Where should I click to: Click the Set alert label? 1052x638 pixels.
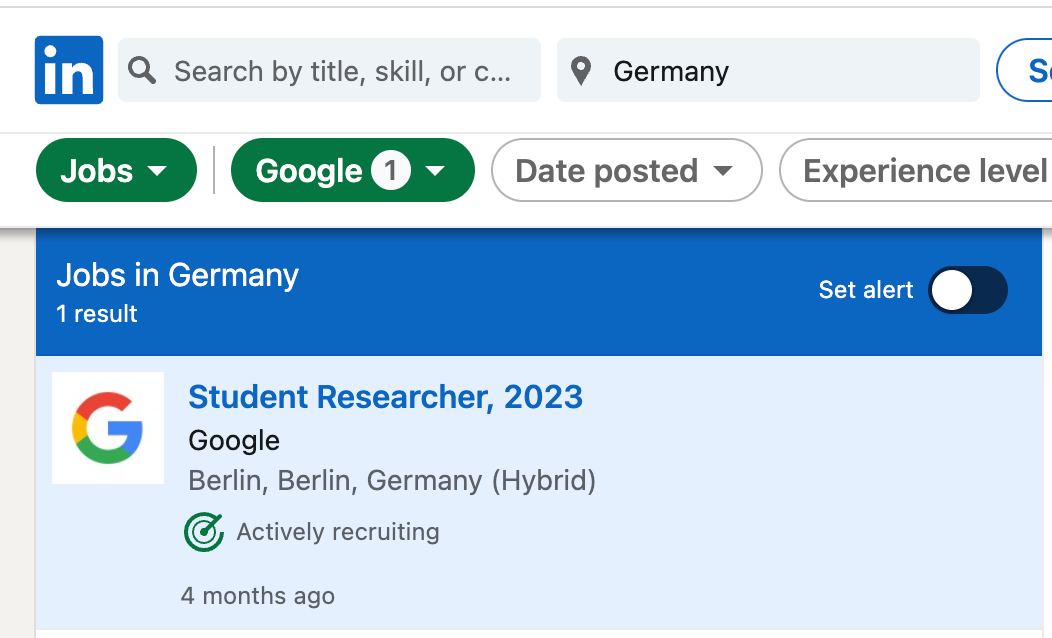click(x=865, y=290)
